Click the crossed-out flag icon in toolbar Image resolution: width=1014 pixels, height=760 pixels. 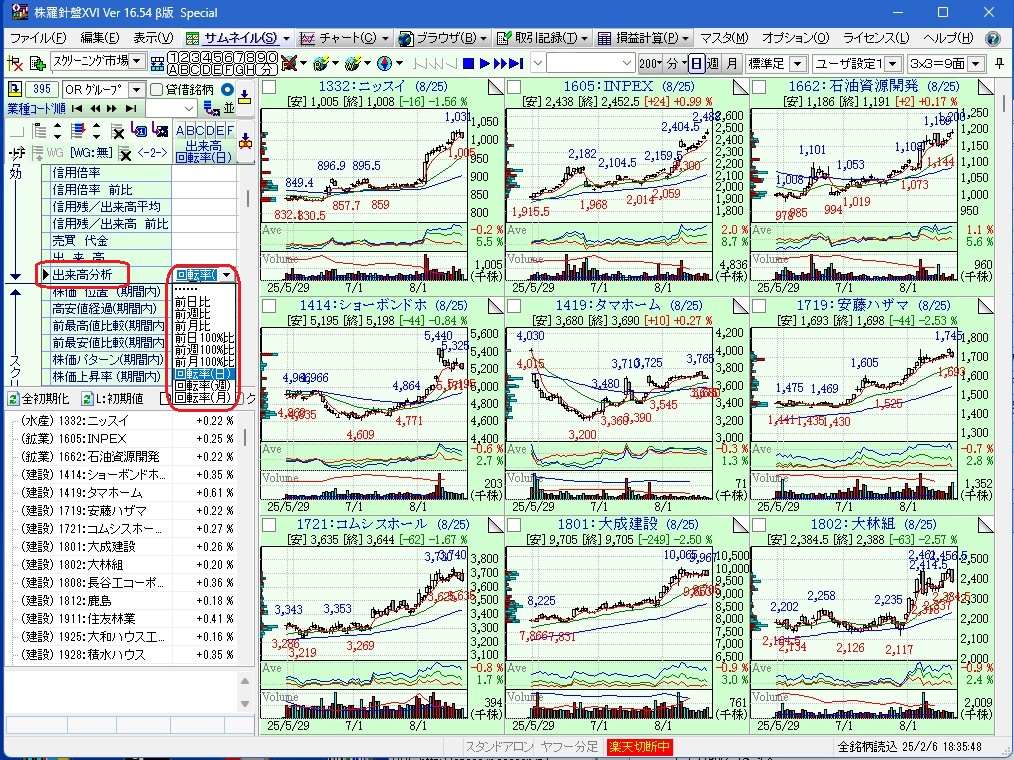[290, 63]
